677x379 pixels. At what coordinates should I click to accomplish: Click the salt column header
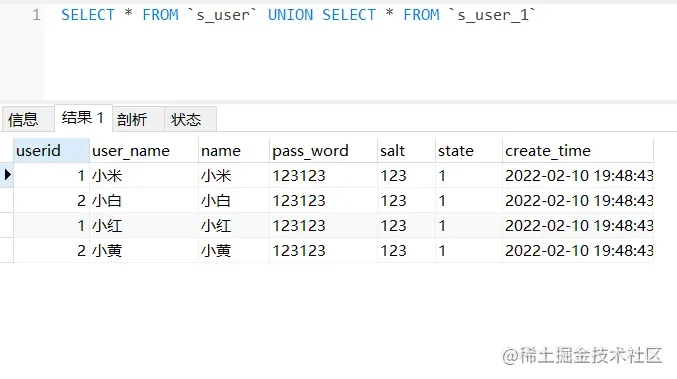tap(406, 151)
